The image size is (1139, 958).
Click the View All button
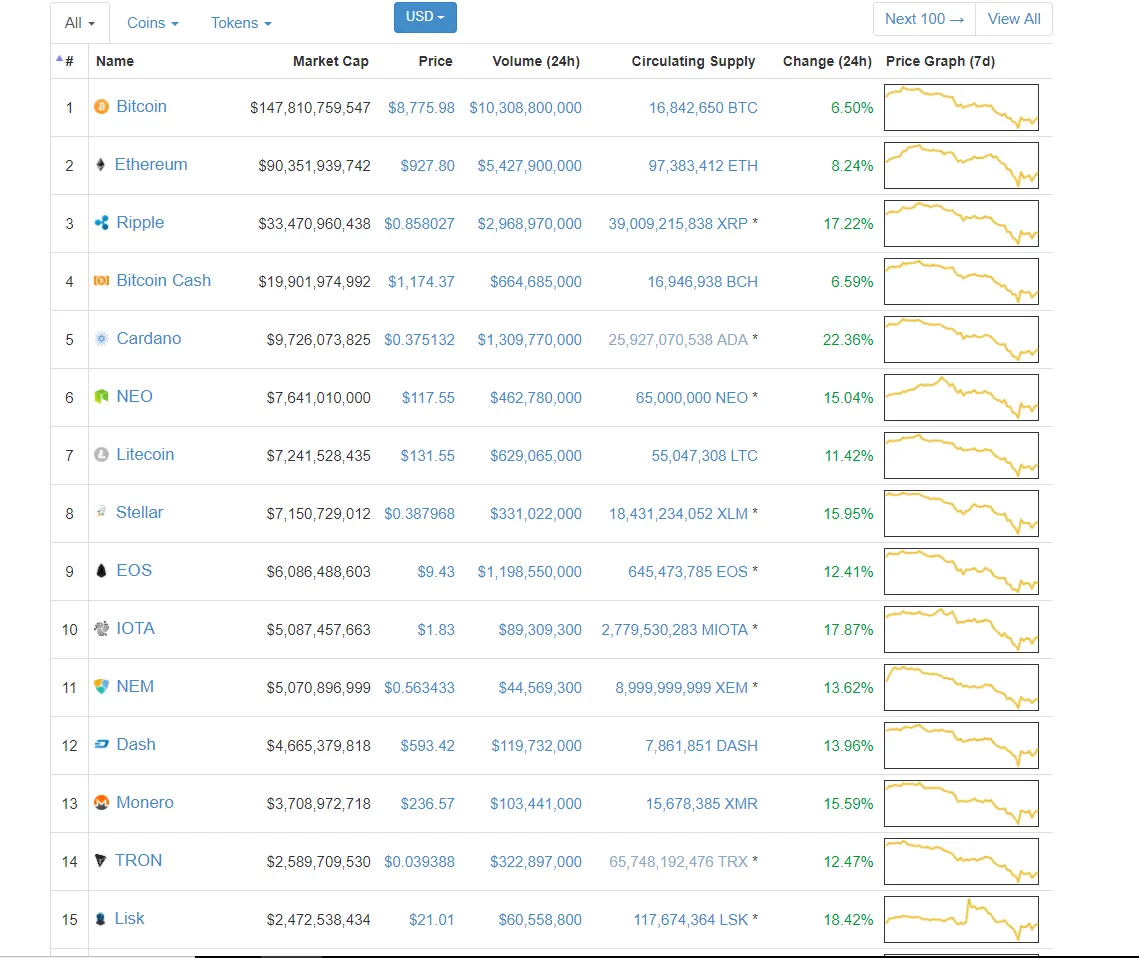click(1014, 19)
